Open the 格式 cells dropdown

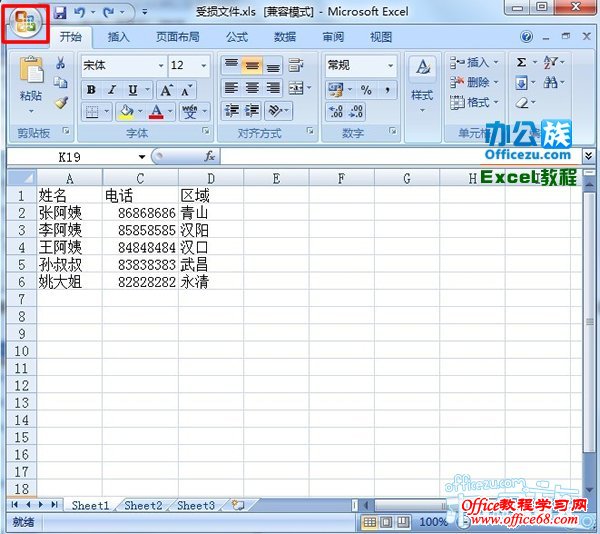coord(474,102)
